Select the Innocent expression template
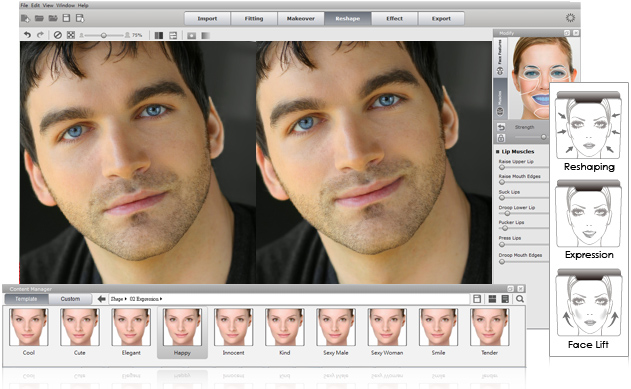 (233, 332)
